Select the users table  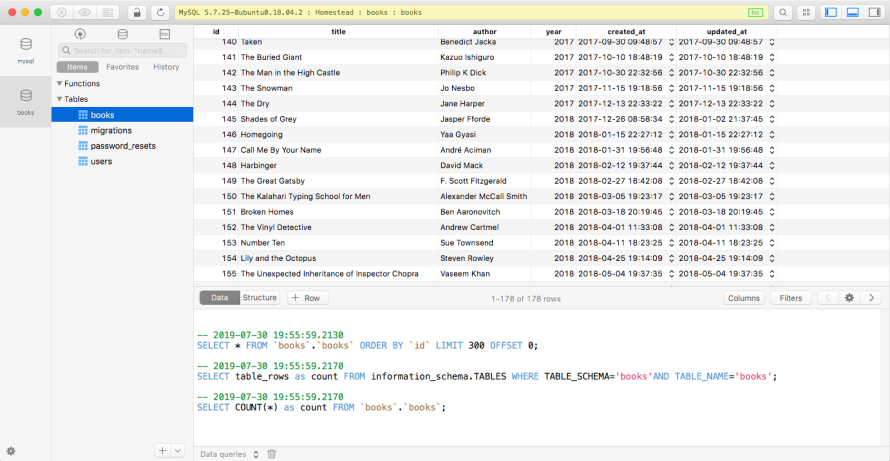(x=122, y=161)
